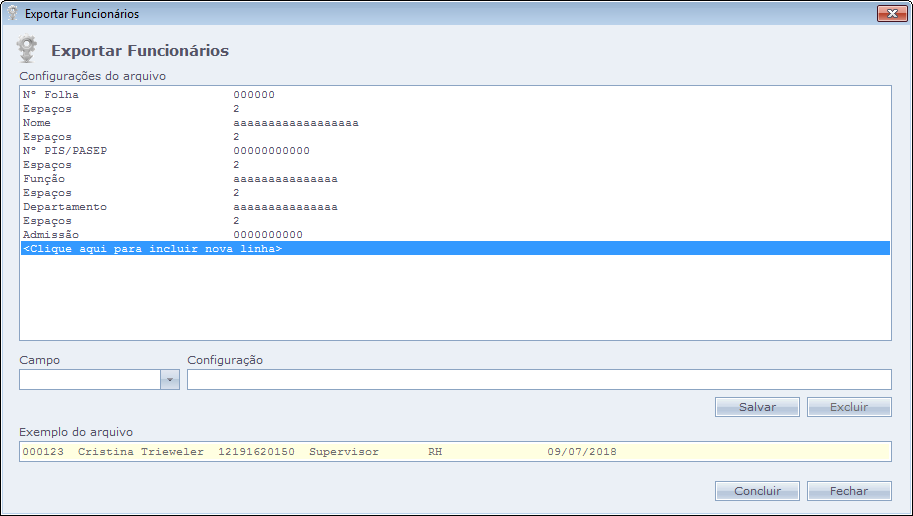Image resolution: width=913 pixels, height=516 pixels.
Task: Click the gear icon beside the Exportar Funcionários heading
Action: (28, 50)
